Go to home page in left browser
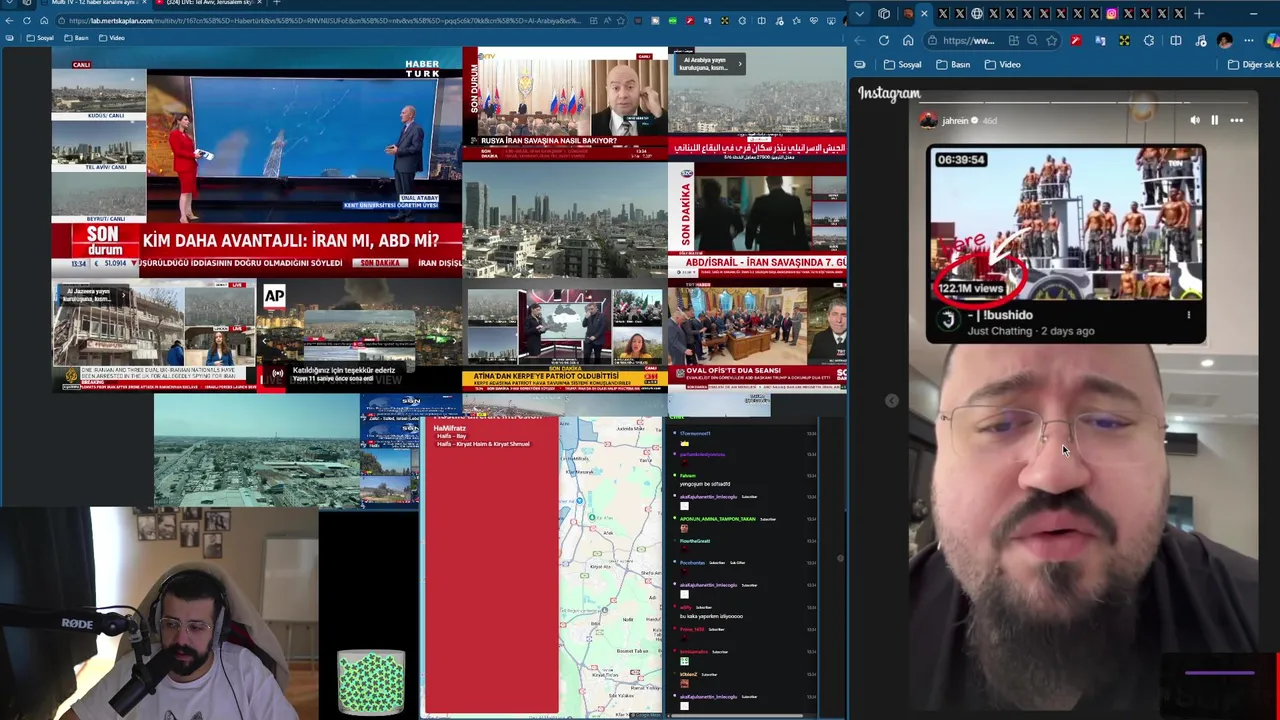 pos(45,21)
